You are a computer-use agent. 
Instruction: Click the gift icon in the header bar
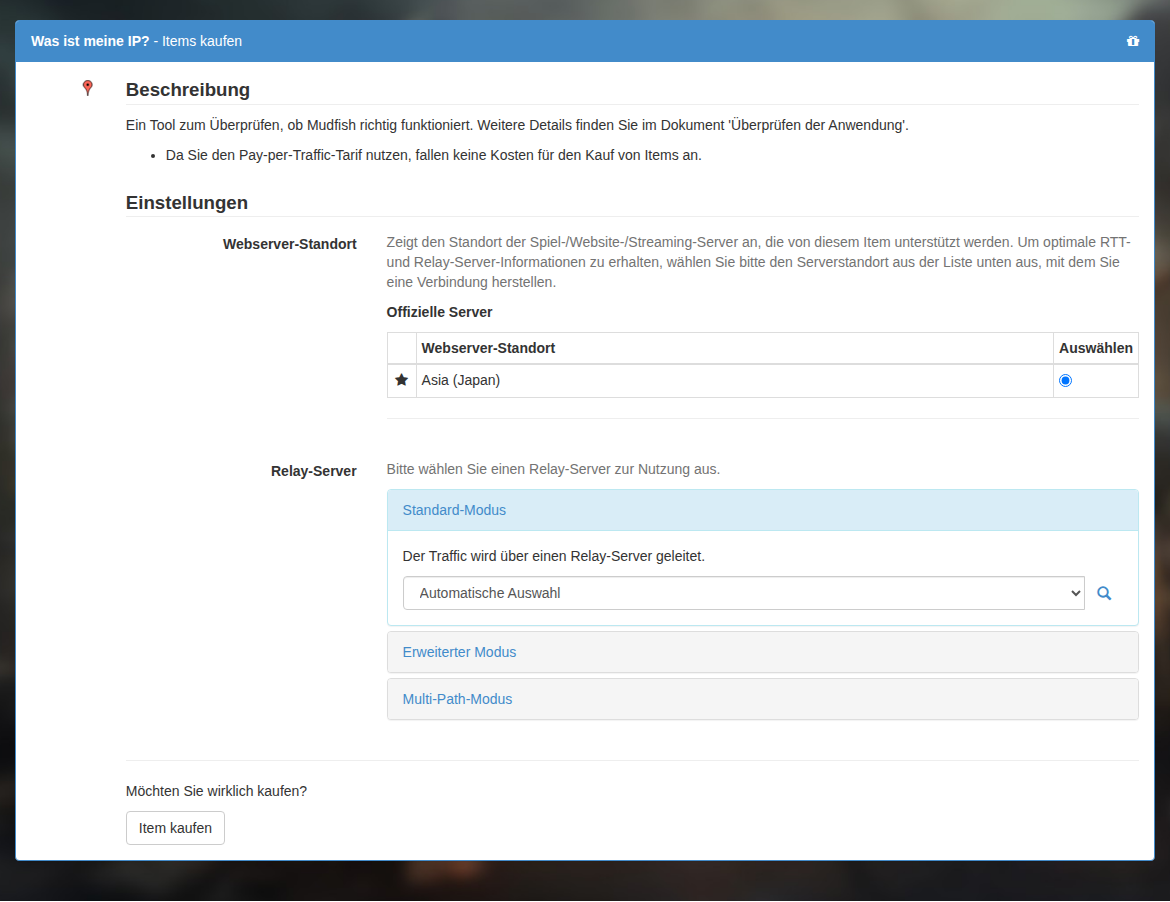pos(1133,41)
